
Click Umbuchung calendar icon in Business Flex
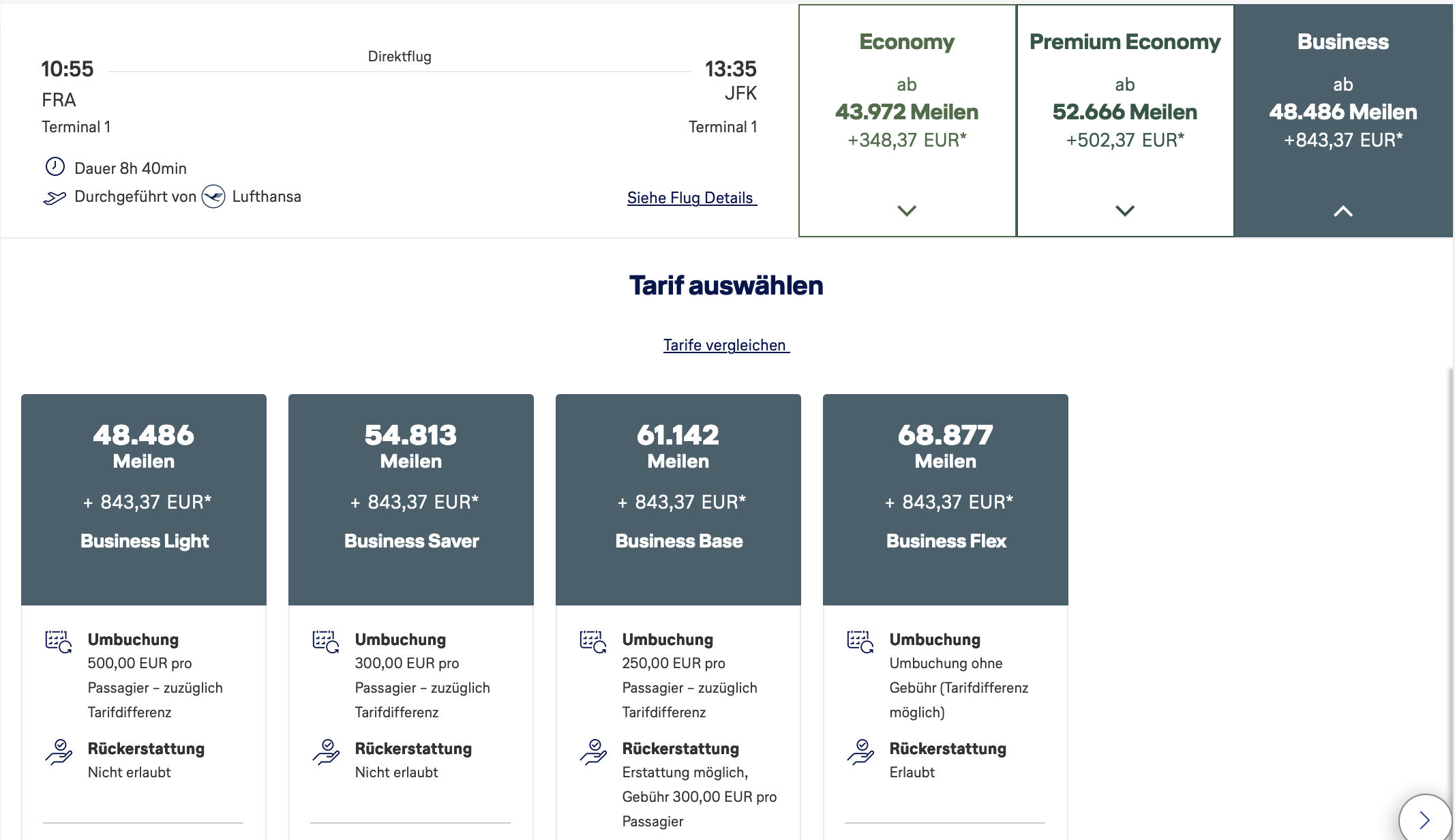tap(860, 642)
